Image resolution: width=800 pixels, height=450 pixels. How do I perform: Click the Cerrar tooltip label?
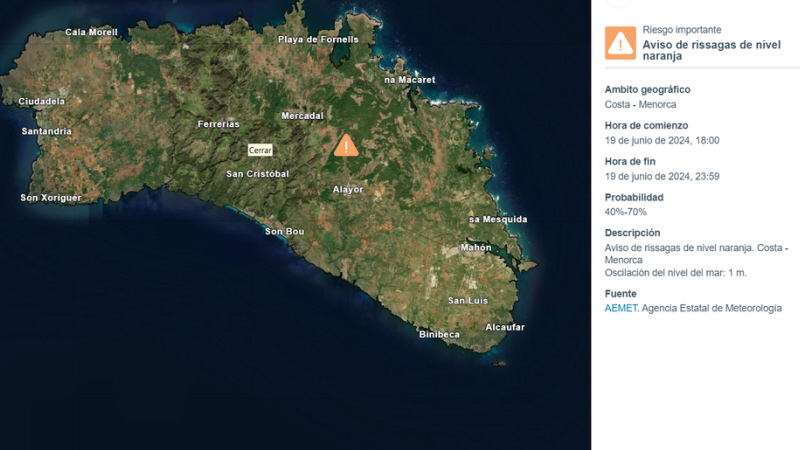(260, 150)
